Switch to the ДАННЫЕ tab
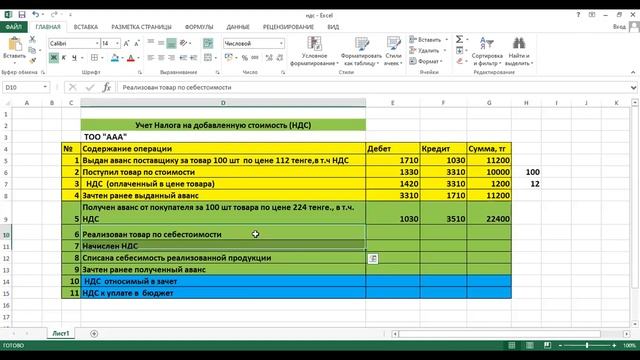640x360 pixels. 238,27
